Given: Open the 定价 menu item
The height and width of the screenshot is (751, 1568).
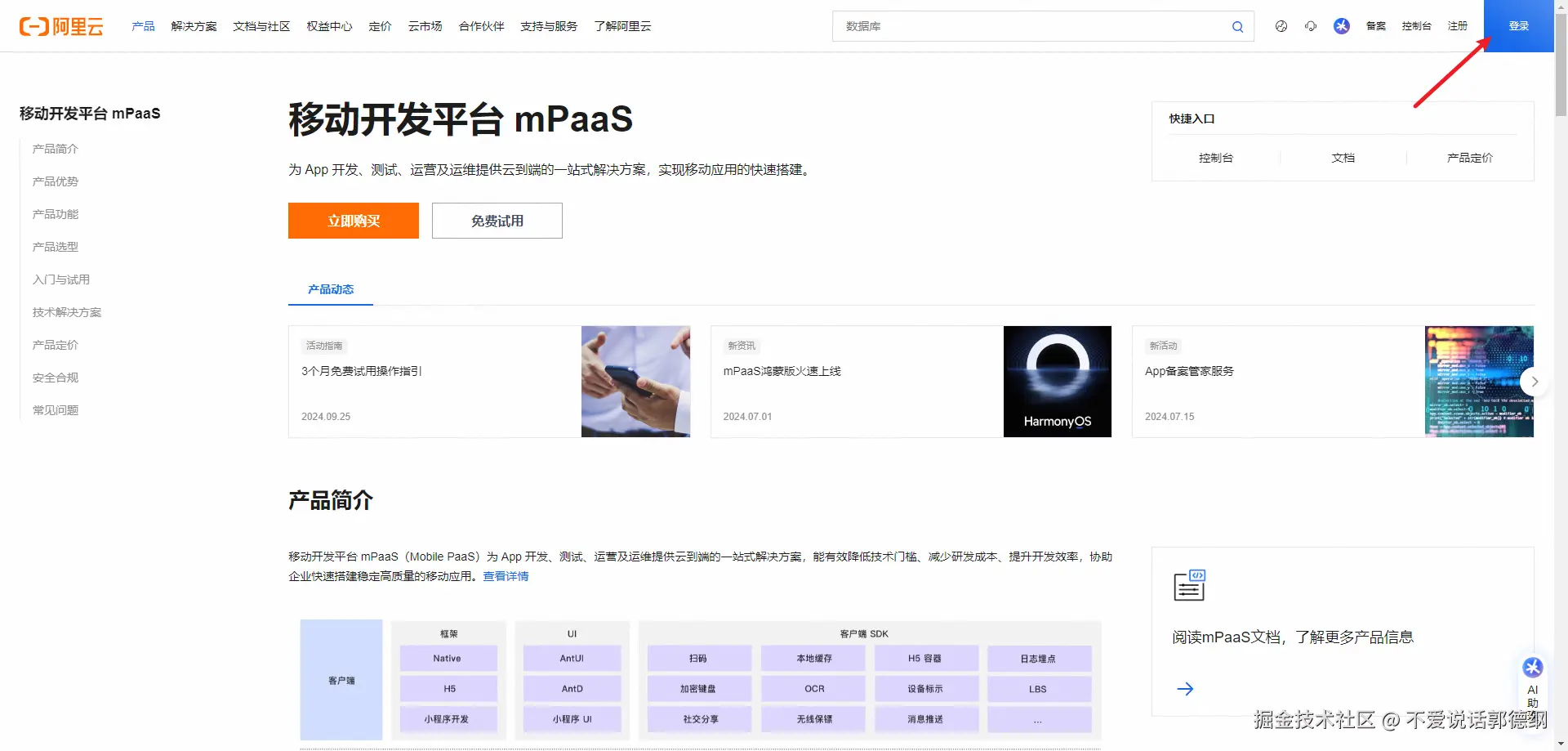Looking at the screenshot, I should click(x=380, y=26).
